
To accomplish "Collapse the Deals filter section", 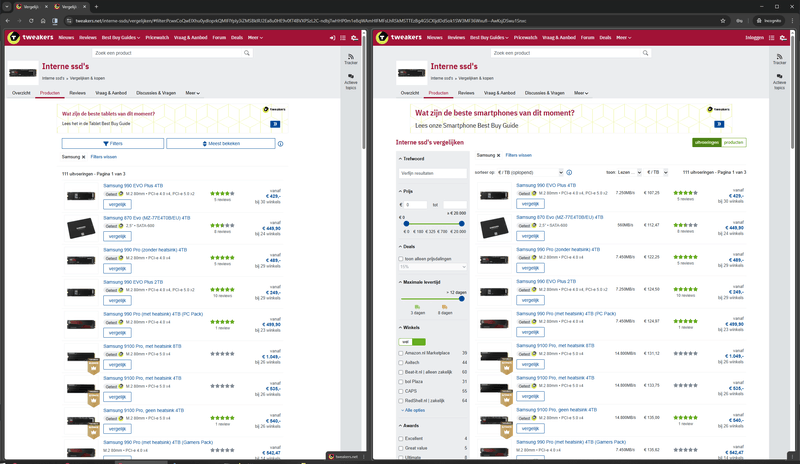I will [407, 247].
